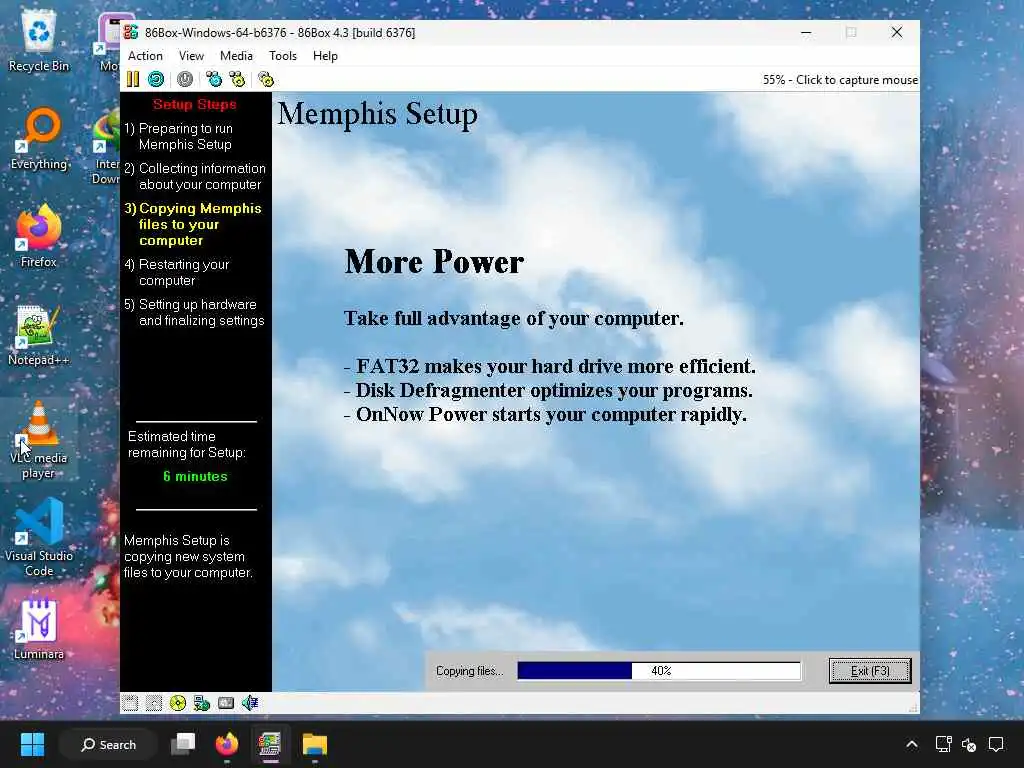Click the first floppy drive status icon
Screen dimensions: 1024x768
pos(130,703)
